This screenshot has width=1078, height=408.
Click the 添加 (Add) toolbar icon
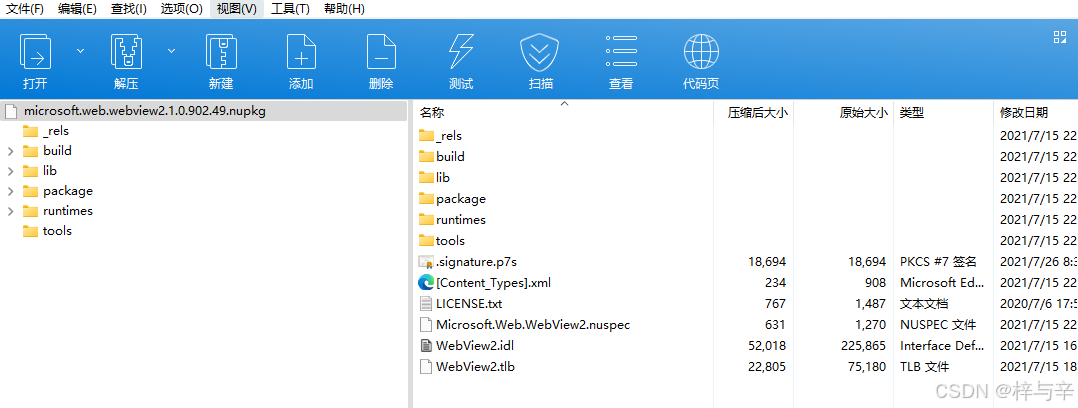point(301,52)
